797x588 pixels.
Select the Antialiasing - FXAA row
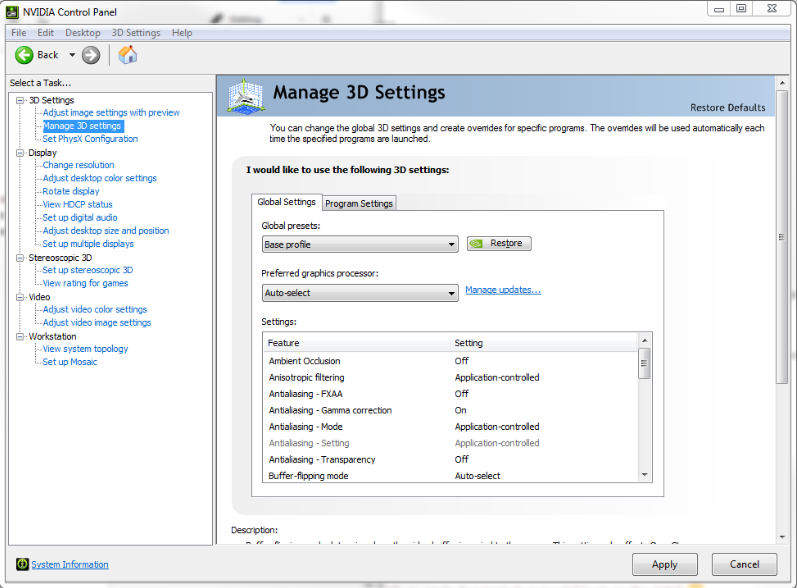(x=450, y=394)
